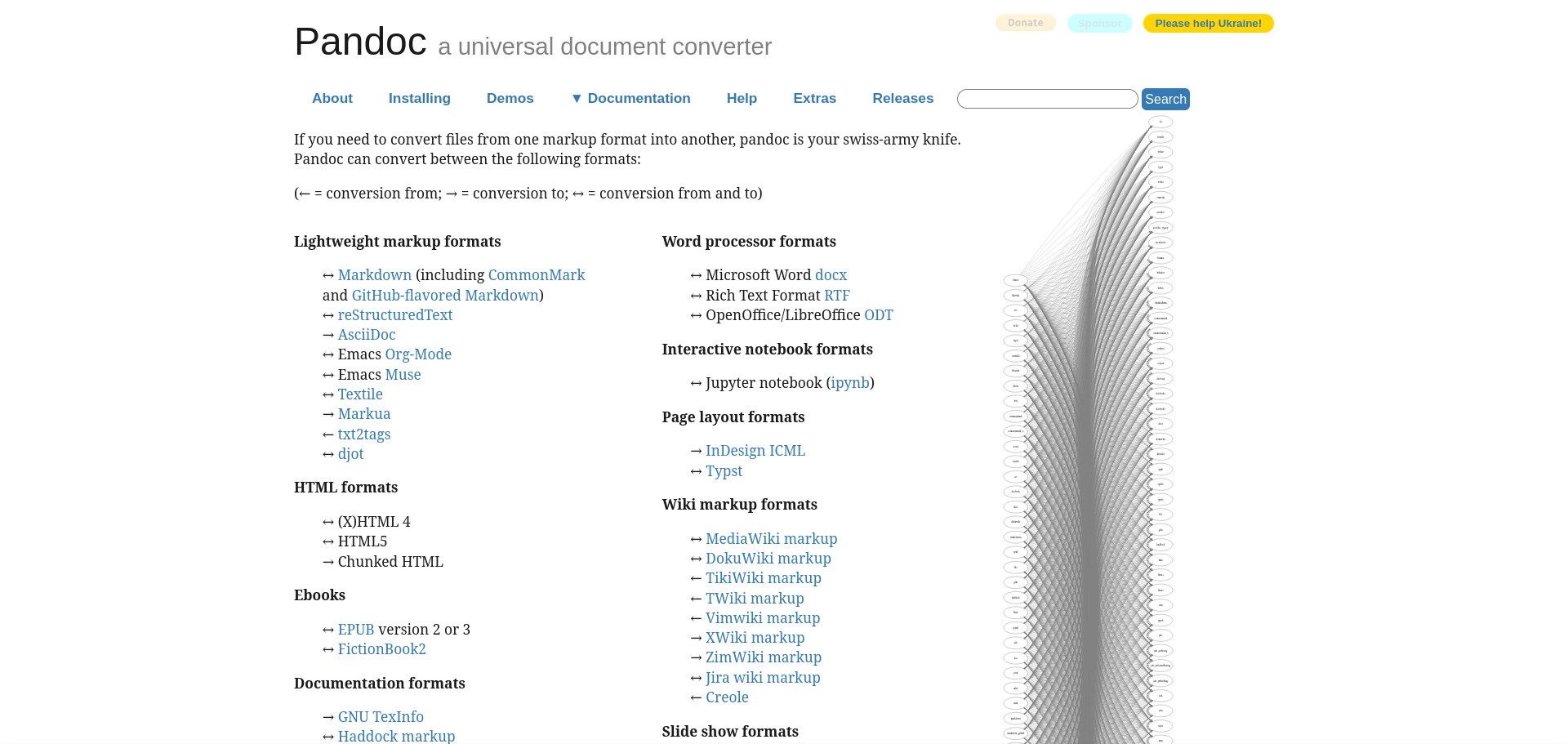
Task: Follow the ipynb link
Action: [849, 383]
